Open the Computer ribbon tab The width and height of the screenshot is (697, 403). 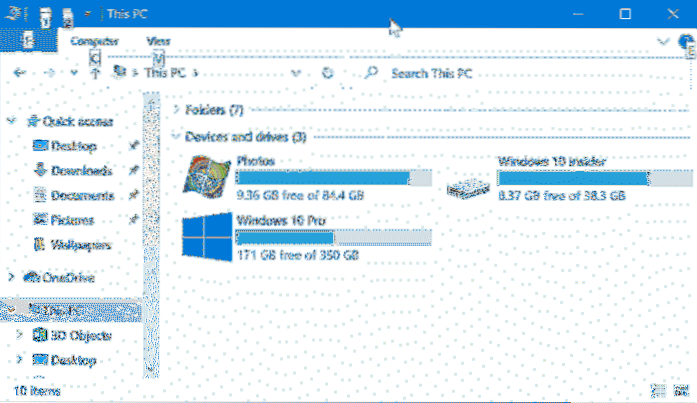(x=94, y=41)
